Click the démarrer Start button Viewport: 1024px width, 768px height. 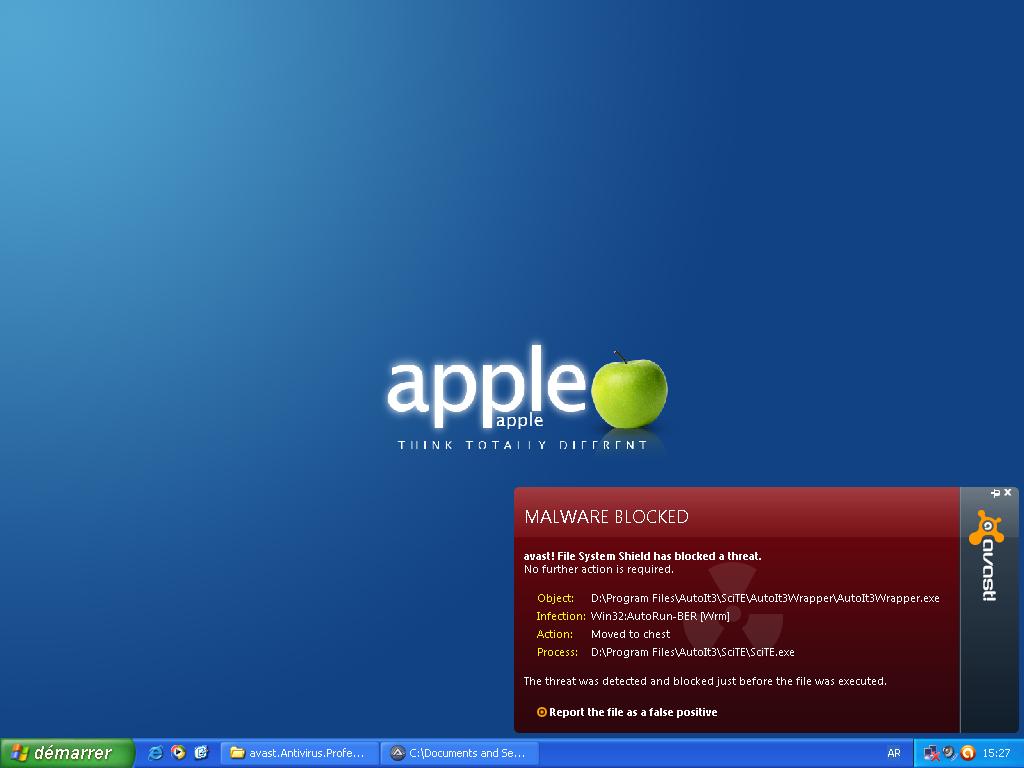[x=67, y=753]
